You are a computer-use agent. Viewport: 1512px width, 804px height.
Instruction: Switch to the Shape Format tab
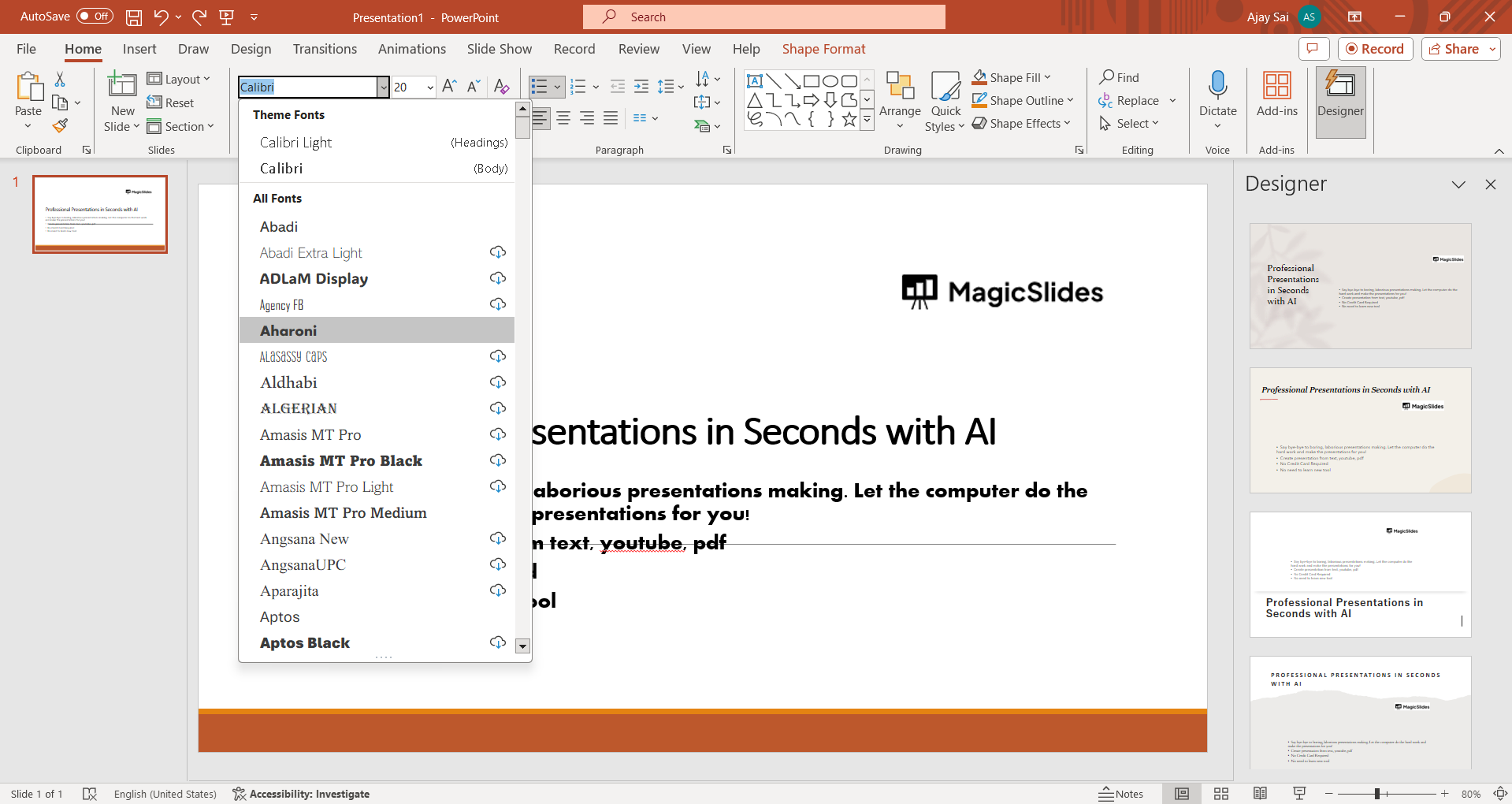click(823, 49)
